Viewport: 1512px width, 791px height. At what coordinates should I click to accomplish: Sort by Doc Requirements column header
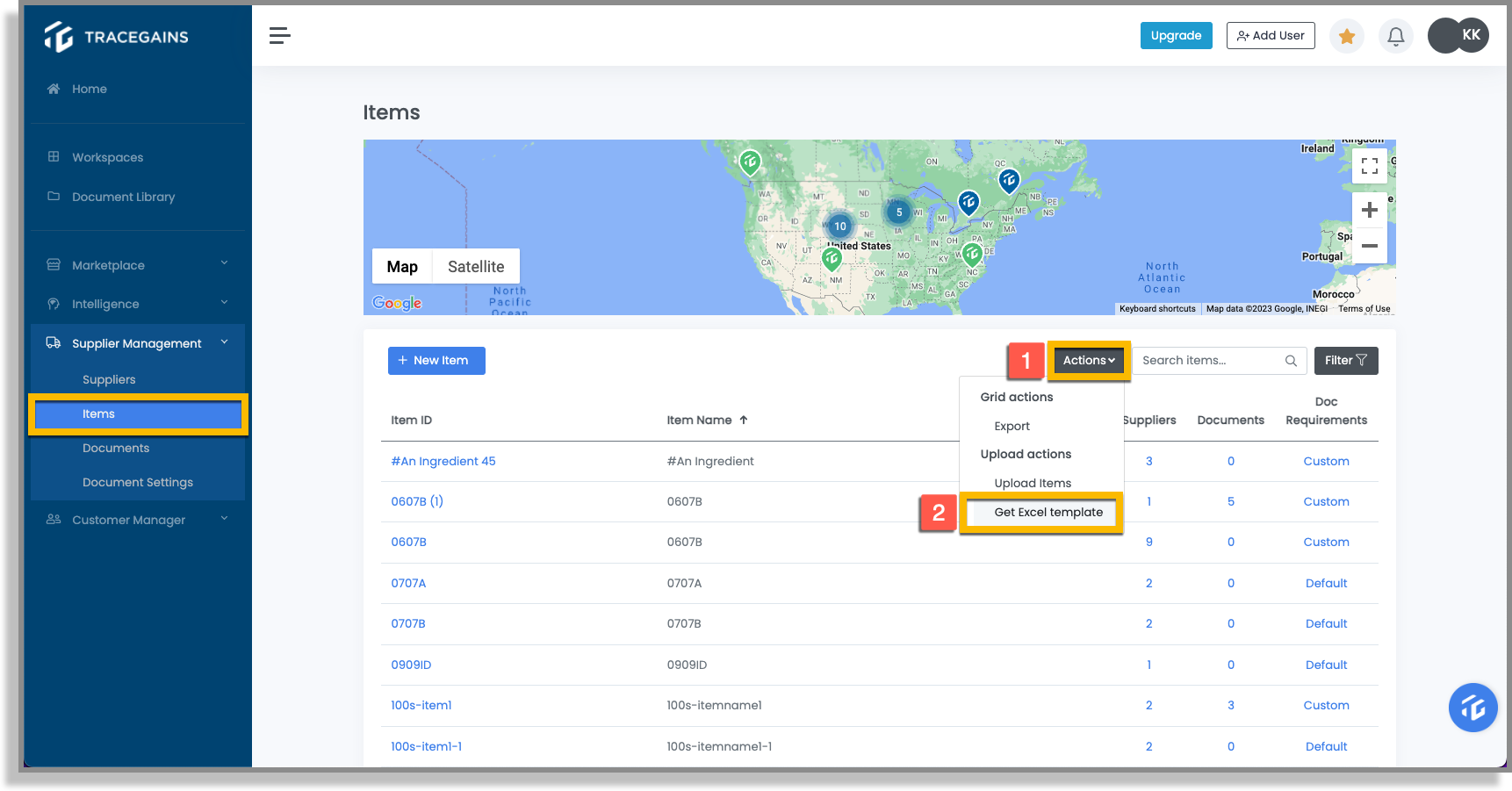tap(1326, 411)
